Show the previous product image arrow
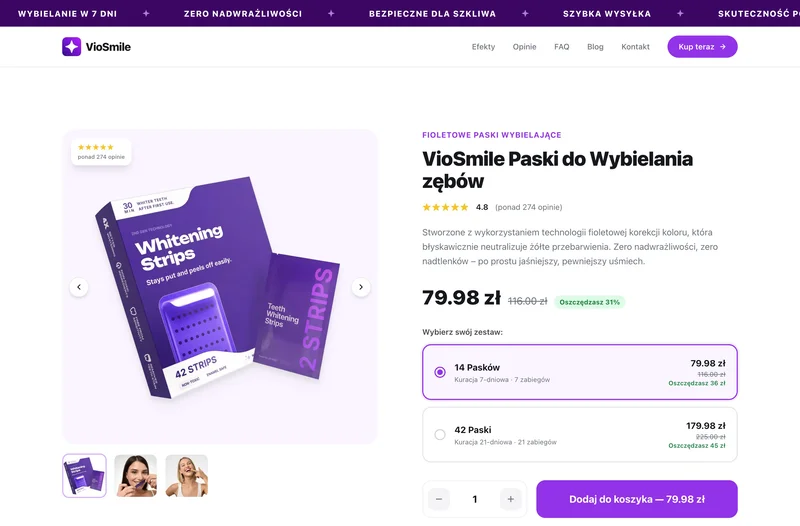 (79, 287)
